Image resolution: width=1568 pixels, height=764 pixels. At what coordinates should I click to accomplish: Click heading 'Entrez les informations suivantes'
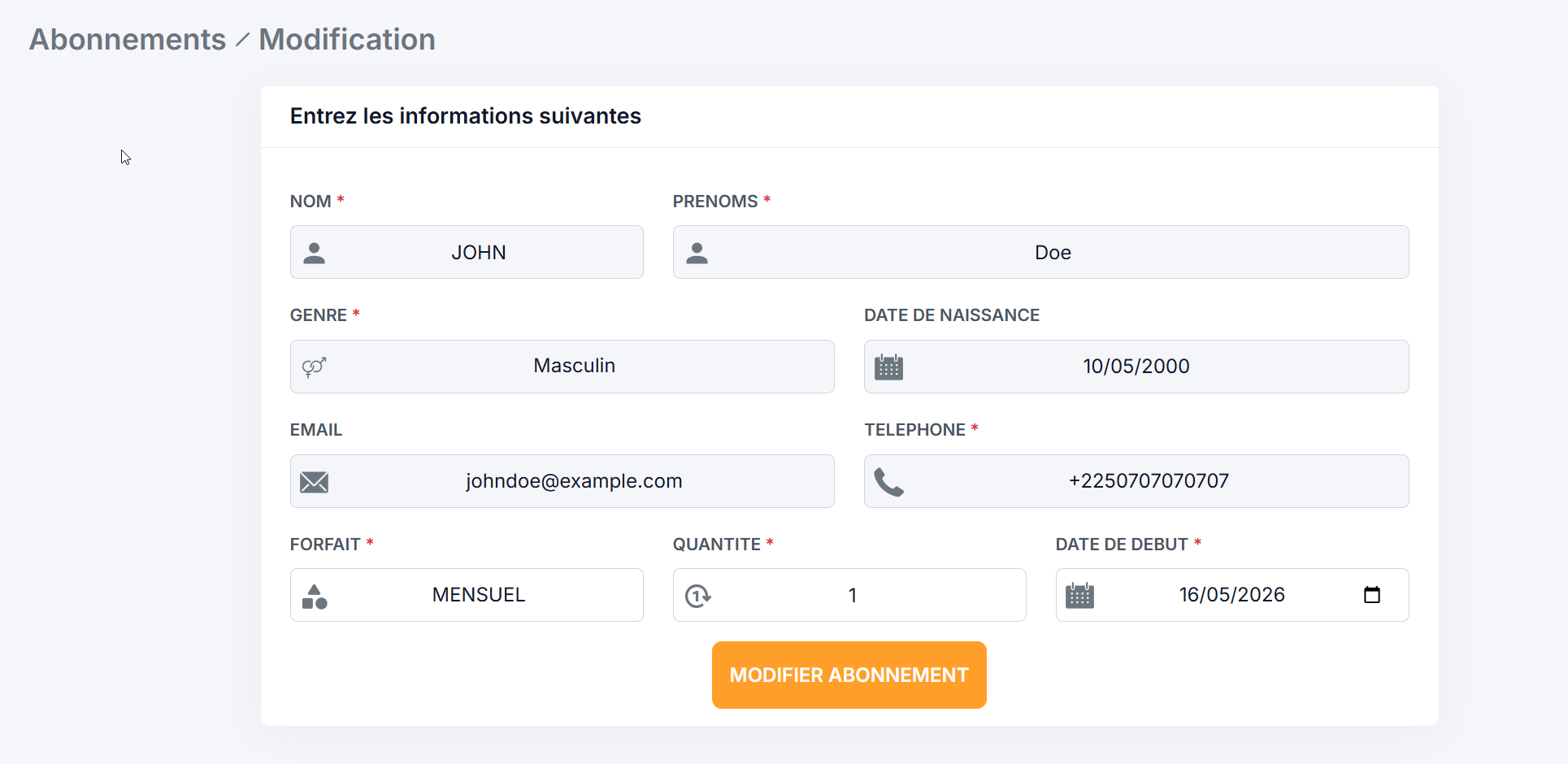[466, 116]
